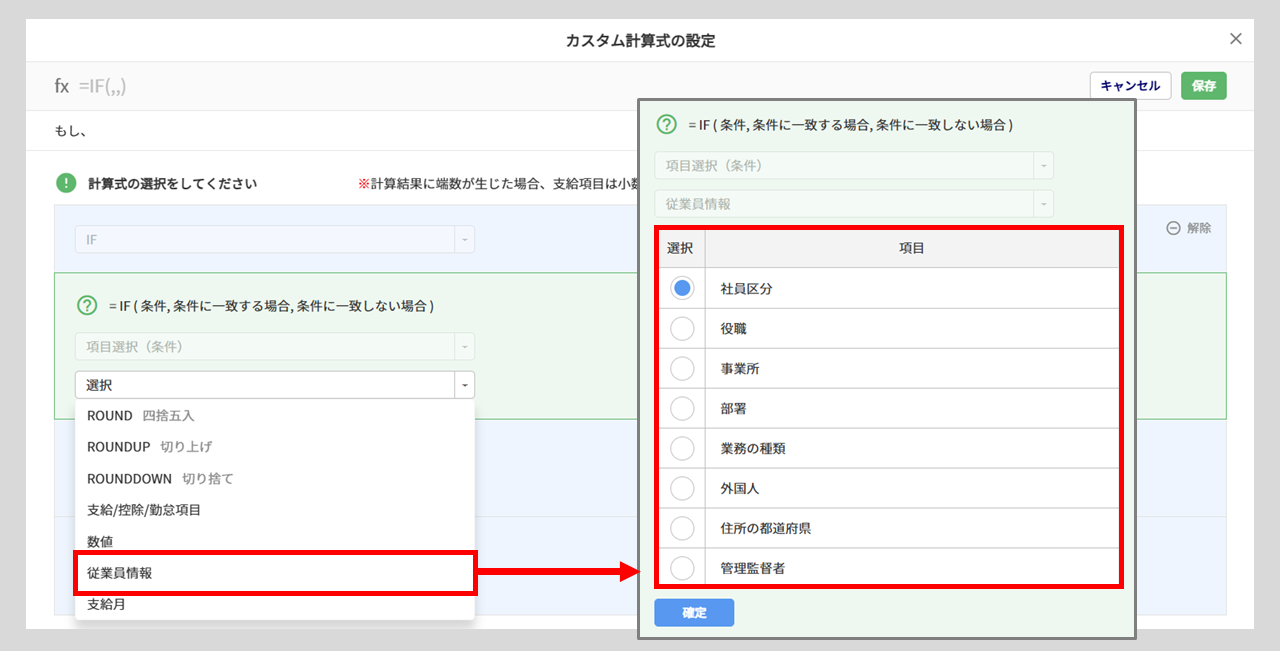Click the 解除 minus-circle icon

(x=1173, y=228)
